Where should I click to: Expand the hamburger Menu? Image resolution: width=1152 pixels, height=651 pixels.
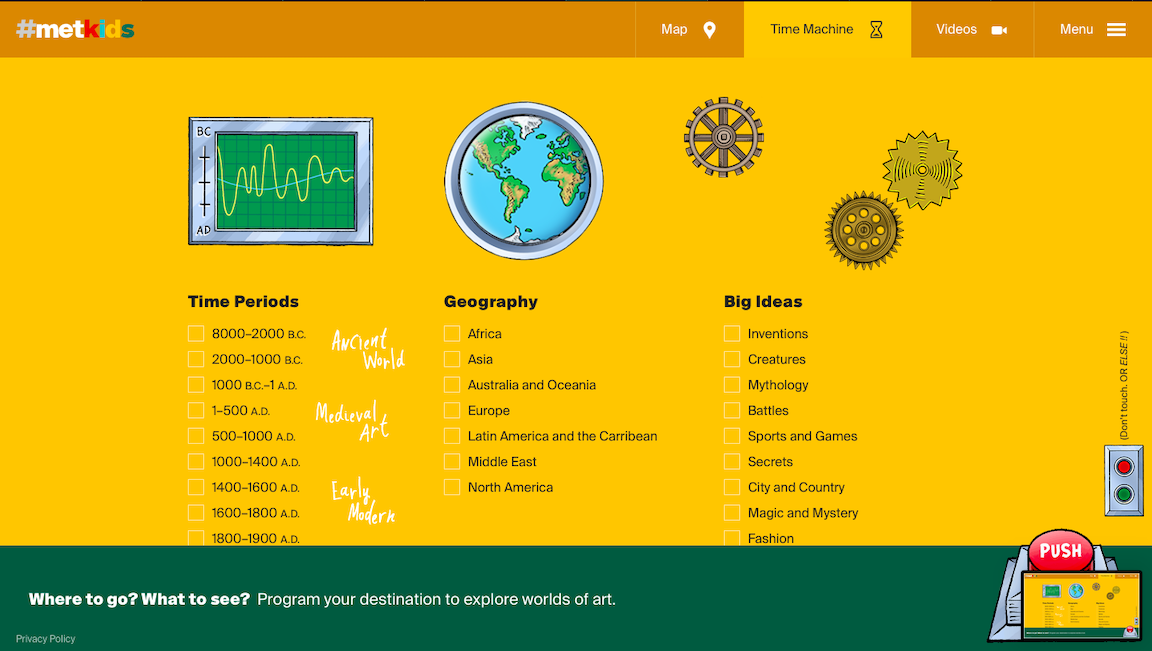1092,29
